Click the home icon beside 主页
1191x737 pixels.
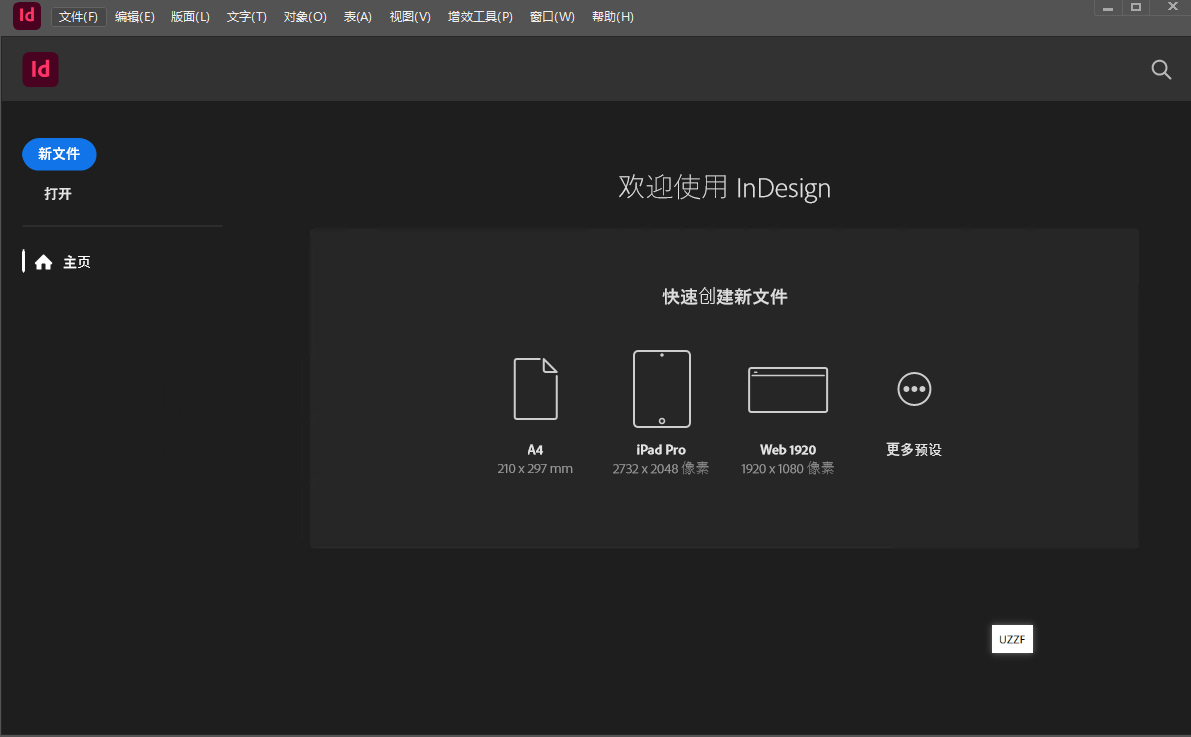tap(43, 262)
